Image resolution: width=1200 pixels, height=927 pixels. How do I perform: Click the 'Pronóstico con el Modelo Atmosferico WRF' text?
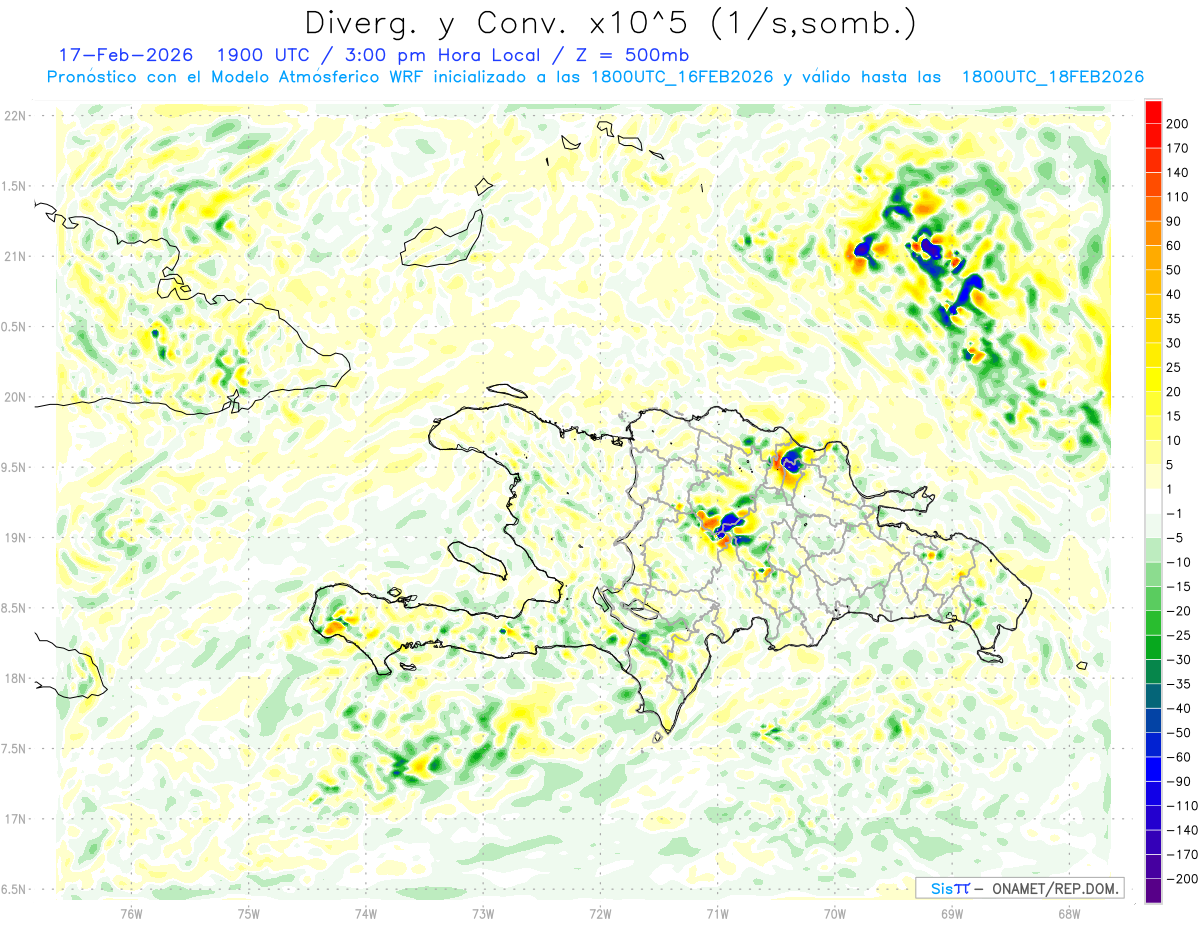(236, 77)
